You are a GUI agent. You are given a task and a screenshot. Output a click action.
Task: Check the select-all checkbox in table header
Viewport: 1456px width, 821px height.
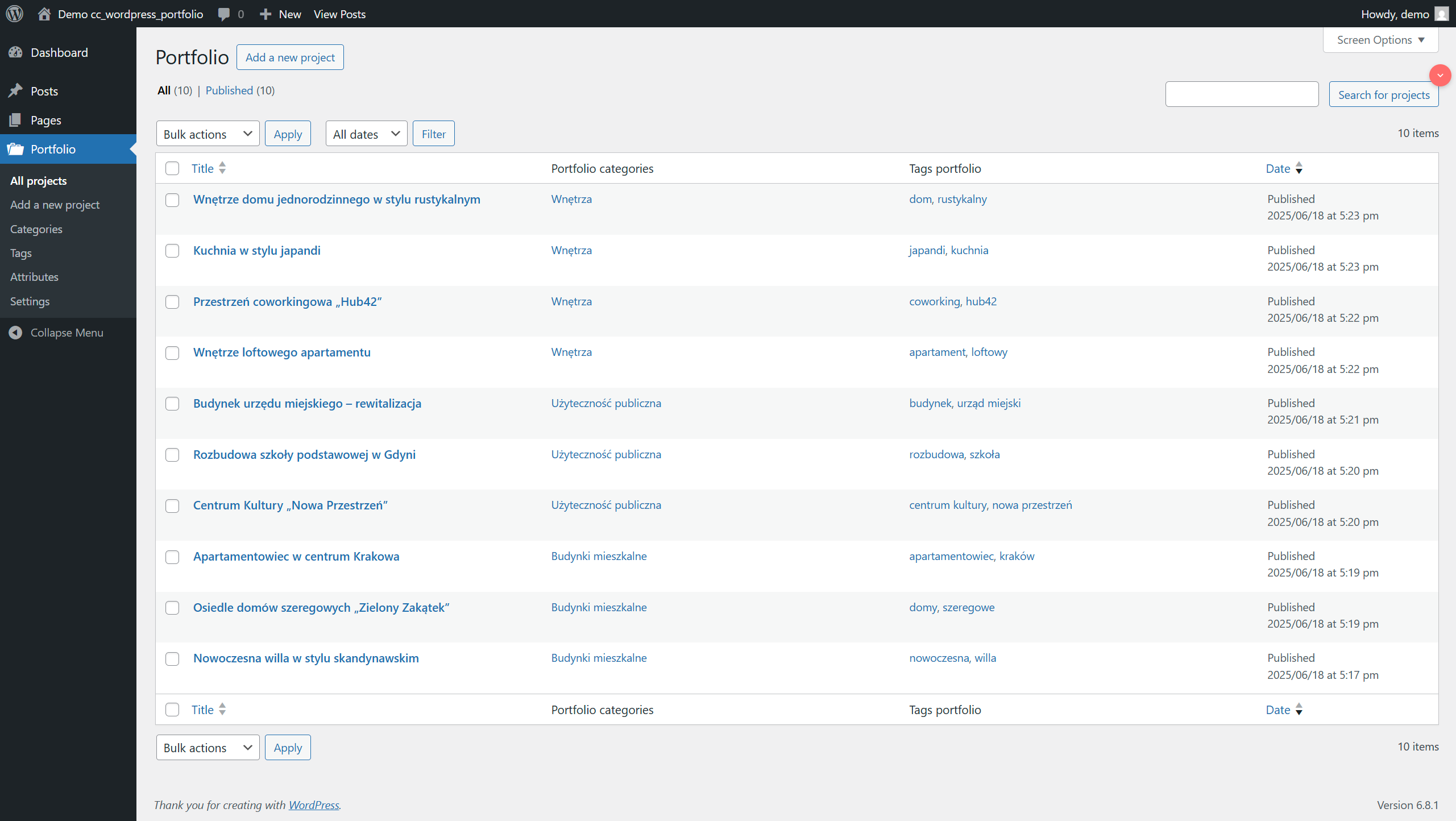[172, 168]
